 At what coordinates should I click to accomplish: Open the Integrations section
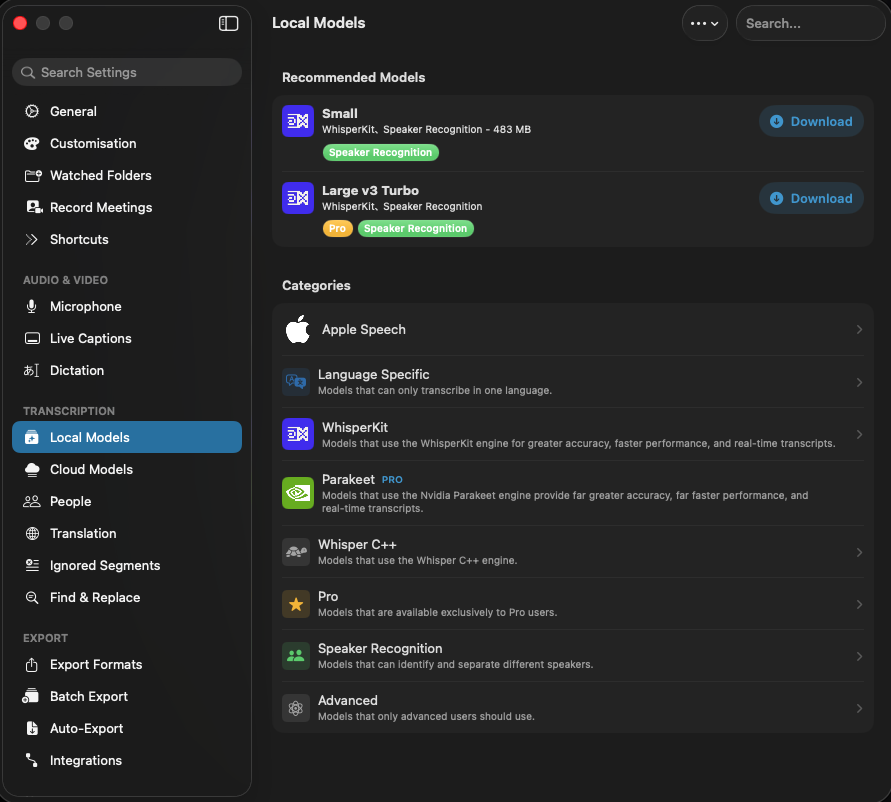127,760
